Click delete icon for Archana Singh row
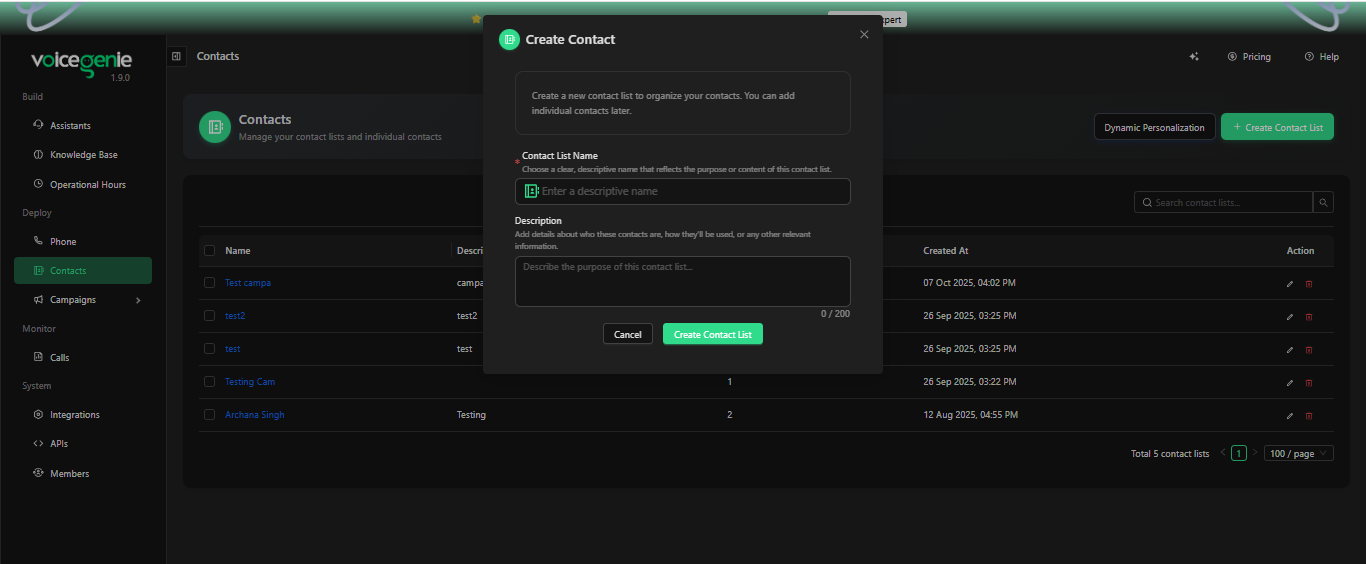This screenshot has width=1366, height=564. (1309, 416)
